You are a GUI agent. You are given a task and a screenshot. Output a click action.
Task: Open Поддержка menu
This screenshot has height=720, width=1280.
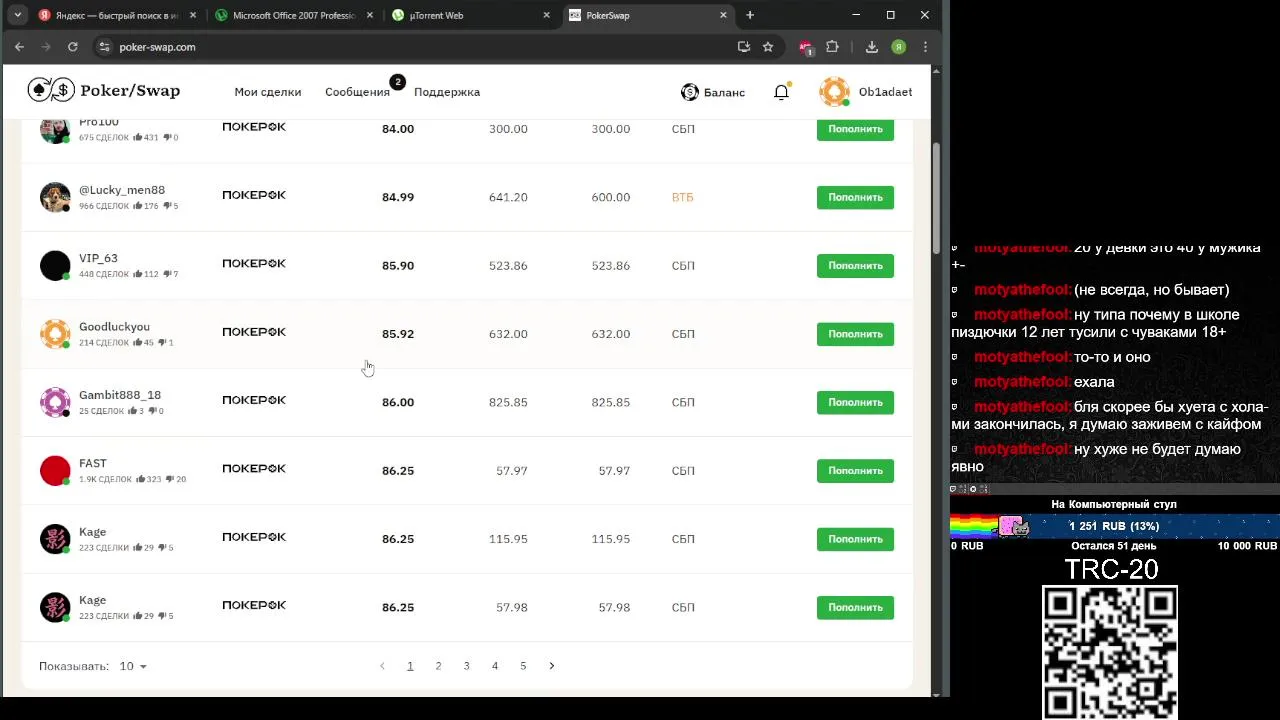(447, 92)
